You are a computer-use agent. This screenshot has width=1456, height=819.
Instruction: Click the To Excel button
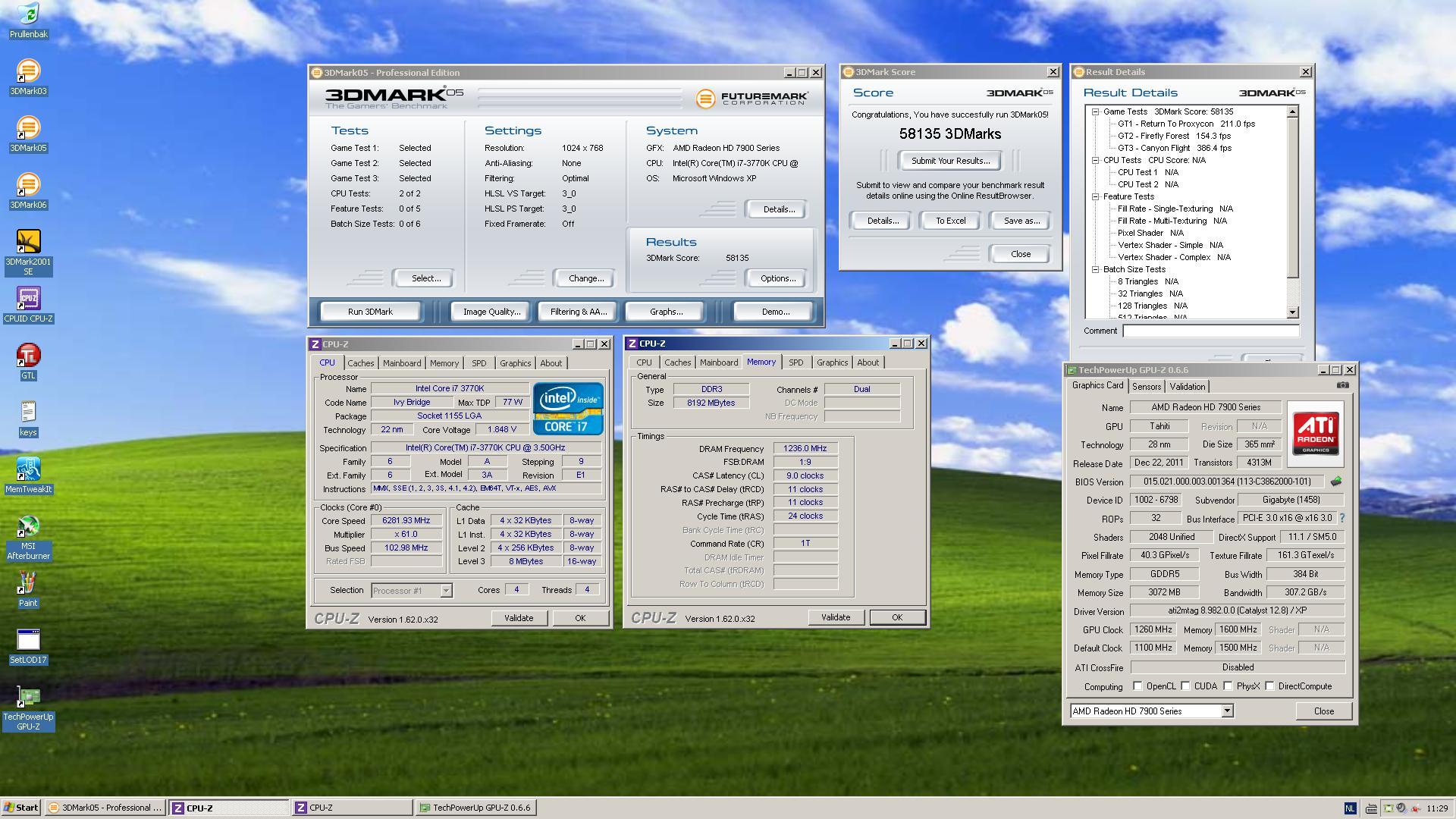click(950, 221)
